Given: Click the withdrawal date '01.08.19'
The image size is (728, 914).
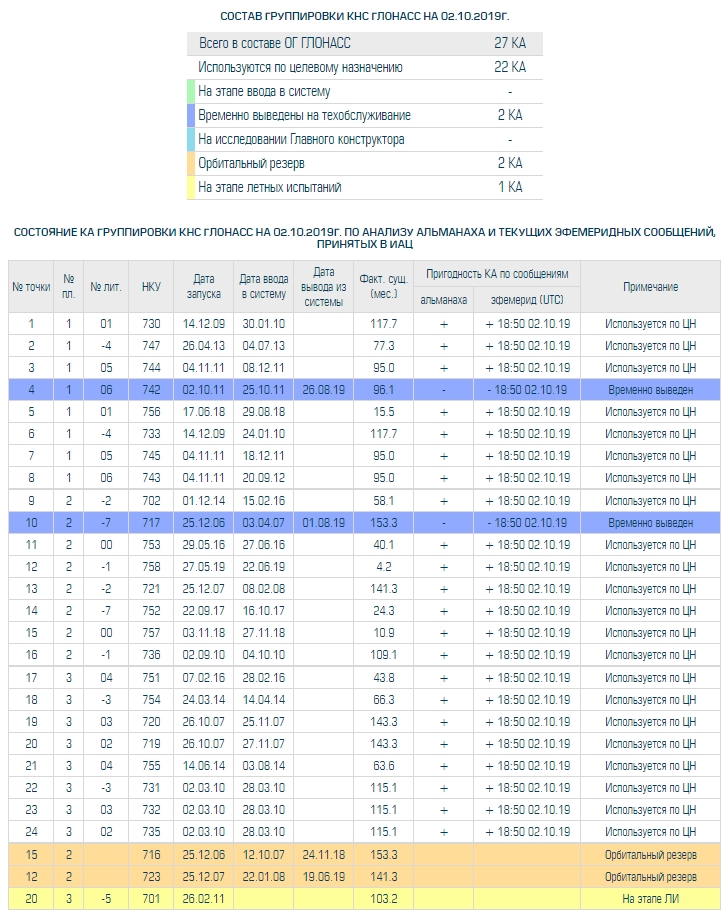Looking at the screenshot, I should click(x=323, y=523).
